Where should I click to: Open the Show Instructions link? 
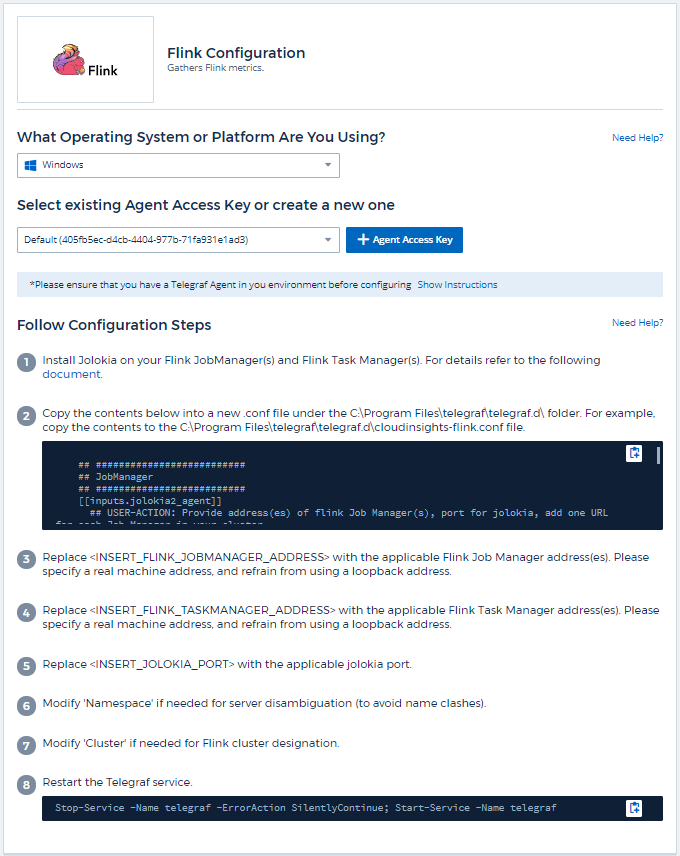tap(457, 285)
